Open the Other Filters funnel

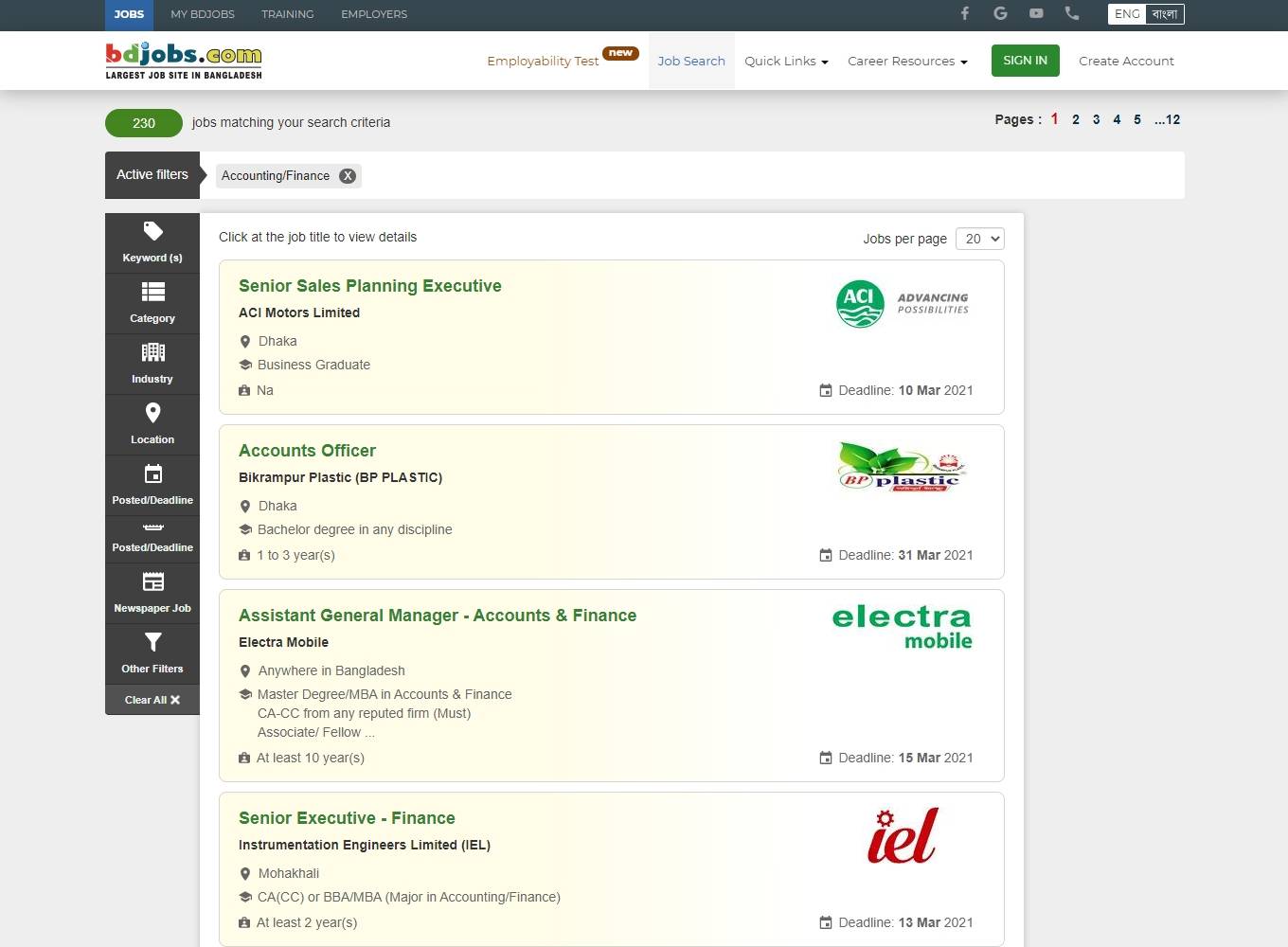pyautogui.click(x=152, y=654)
